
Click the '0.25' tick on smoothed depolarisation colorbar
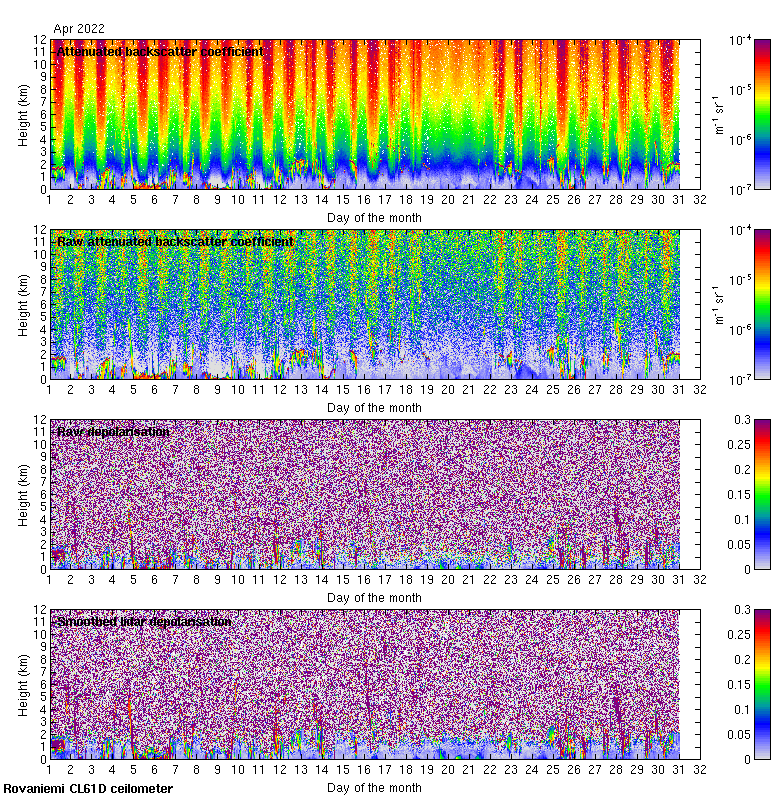coord(739,635)
